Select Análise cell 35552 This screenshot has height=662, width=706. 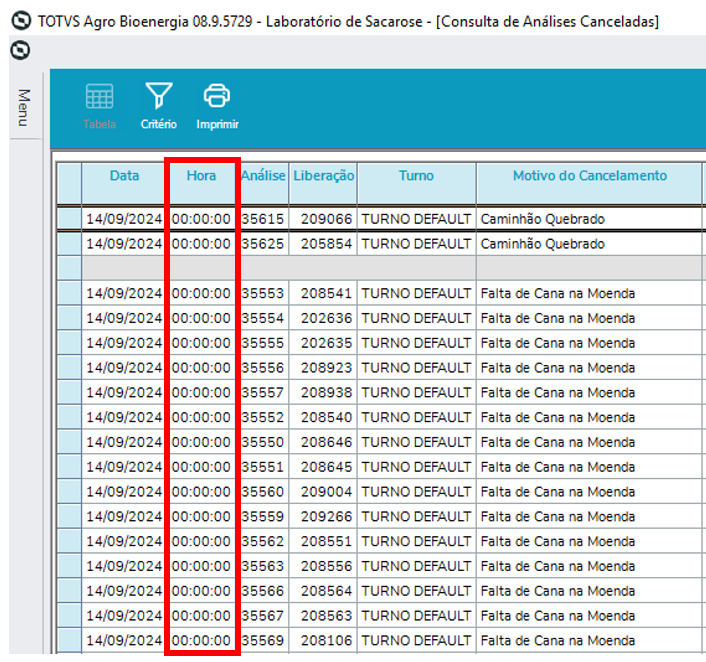[x=263, y=417]
